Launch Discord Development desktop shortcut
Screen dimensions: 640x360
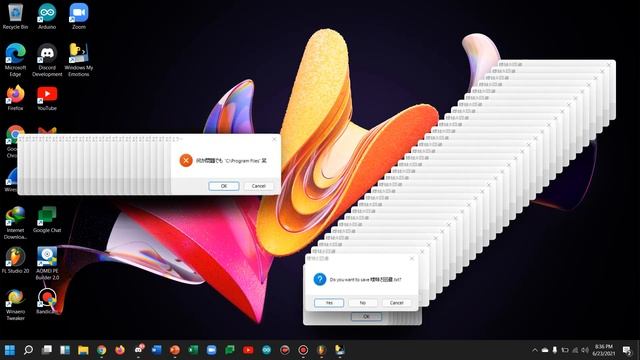click(47, 60)
